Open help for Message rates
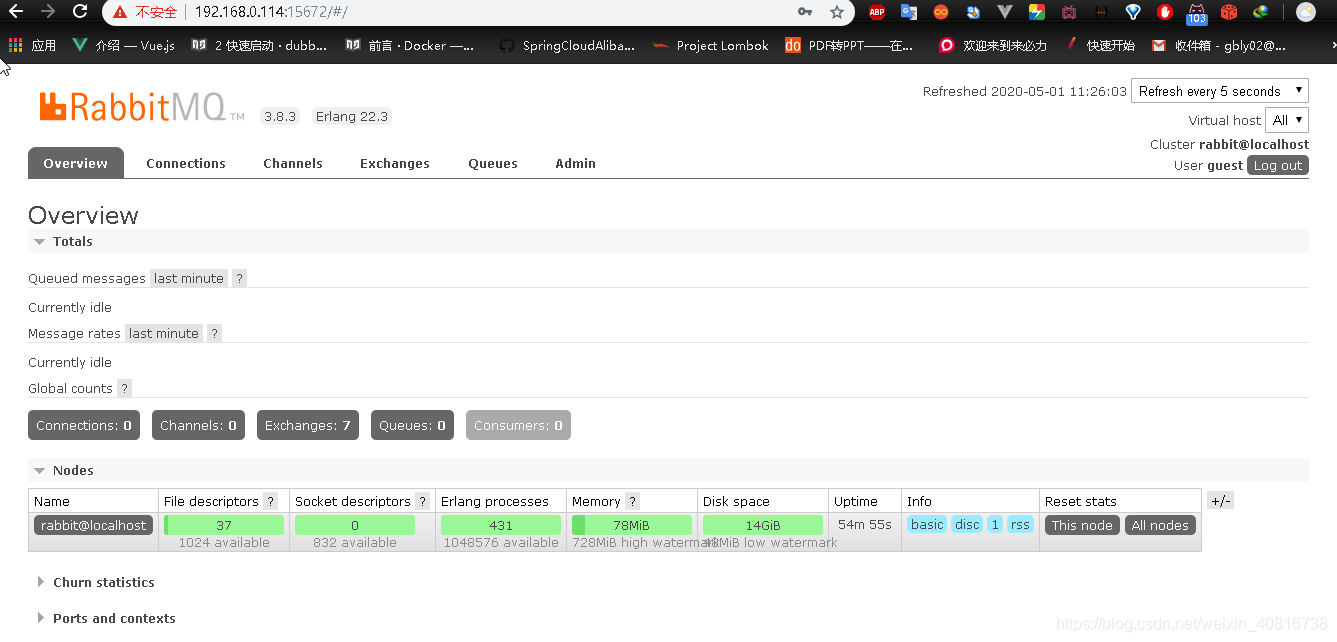This screenshot has width=1337, height=642. pos(214,333)
